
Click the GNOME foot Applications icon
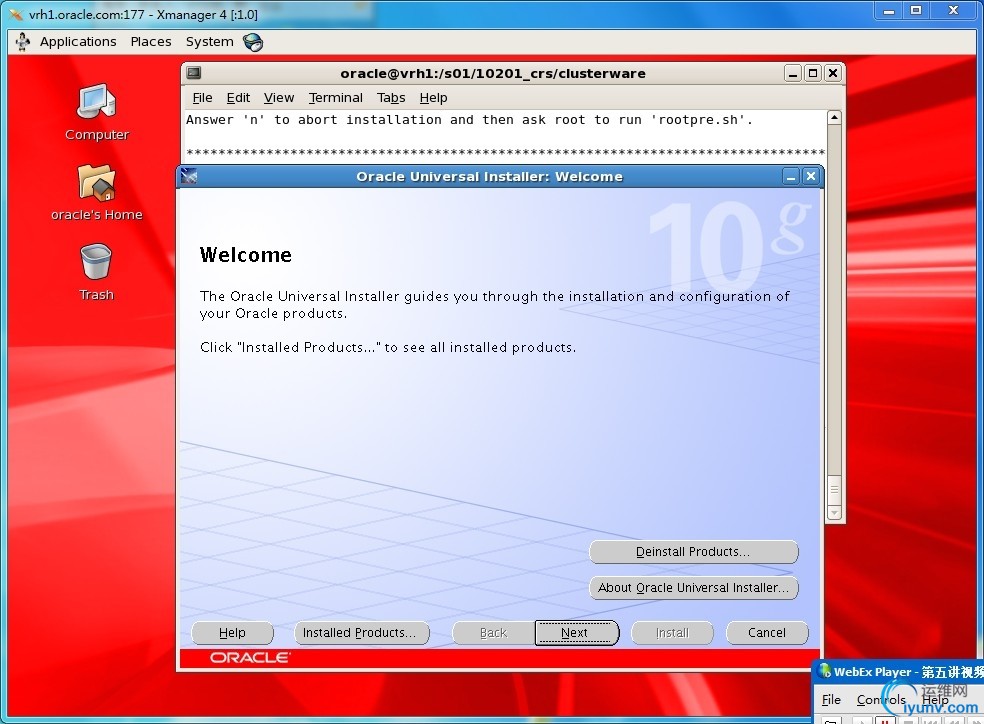23,41
